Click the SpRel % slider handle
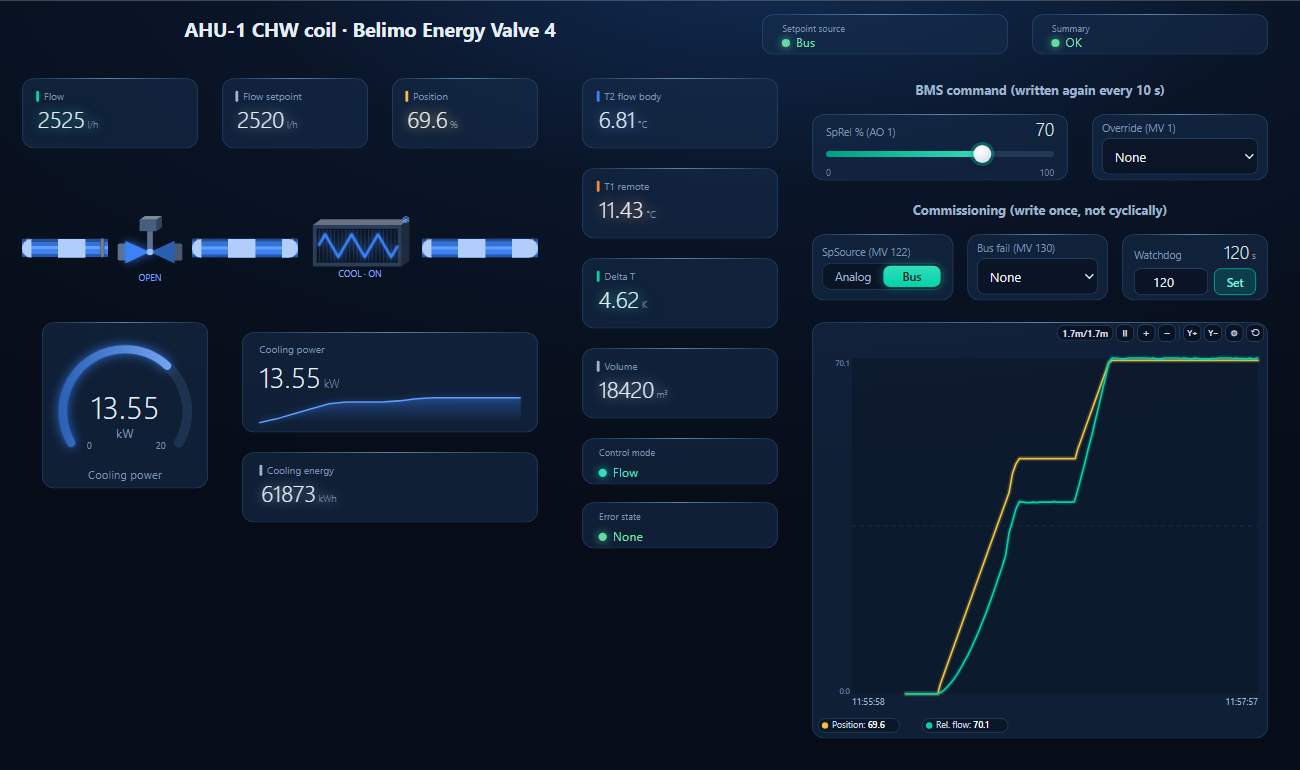The width and height of the screenshot is (1300, 770). 982,154
